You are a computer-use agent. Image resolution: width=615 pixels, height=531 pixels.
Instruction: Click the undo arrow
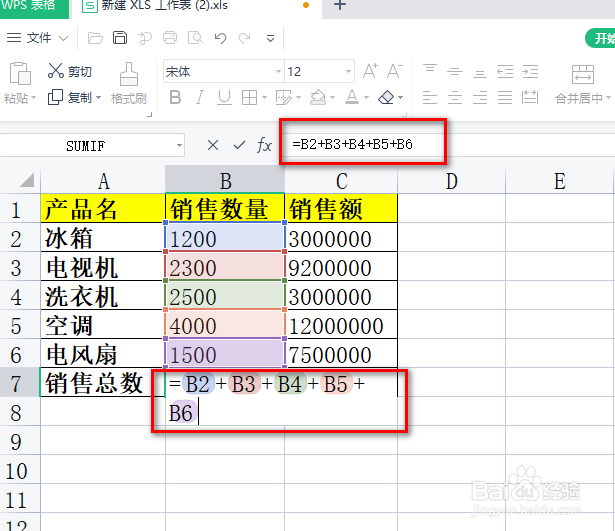[220, 38]
